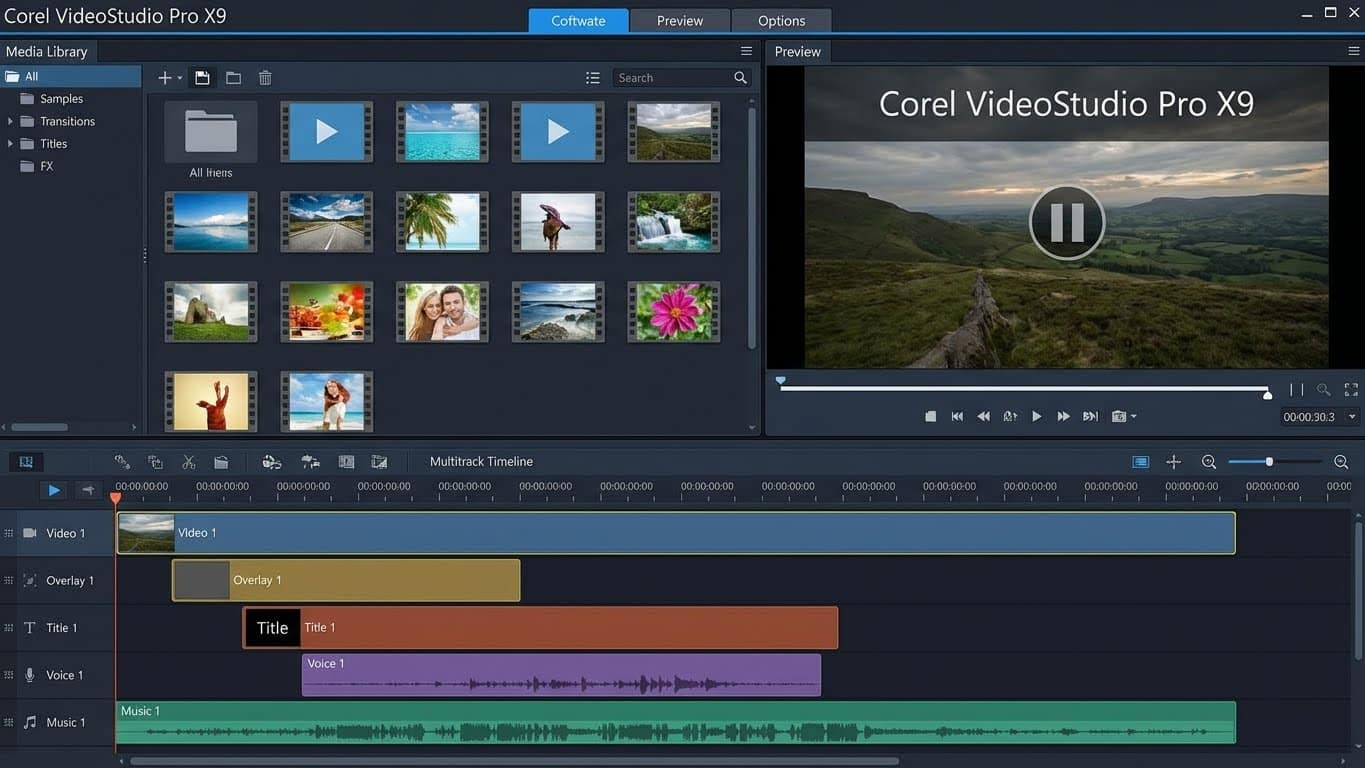Screen dimensions: 1365x768
Task: Click the fast-forward playback button
Action: click(x=1063, y=416)
